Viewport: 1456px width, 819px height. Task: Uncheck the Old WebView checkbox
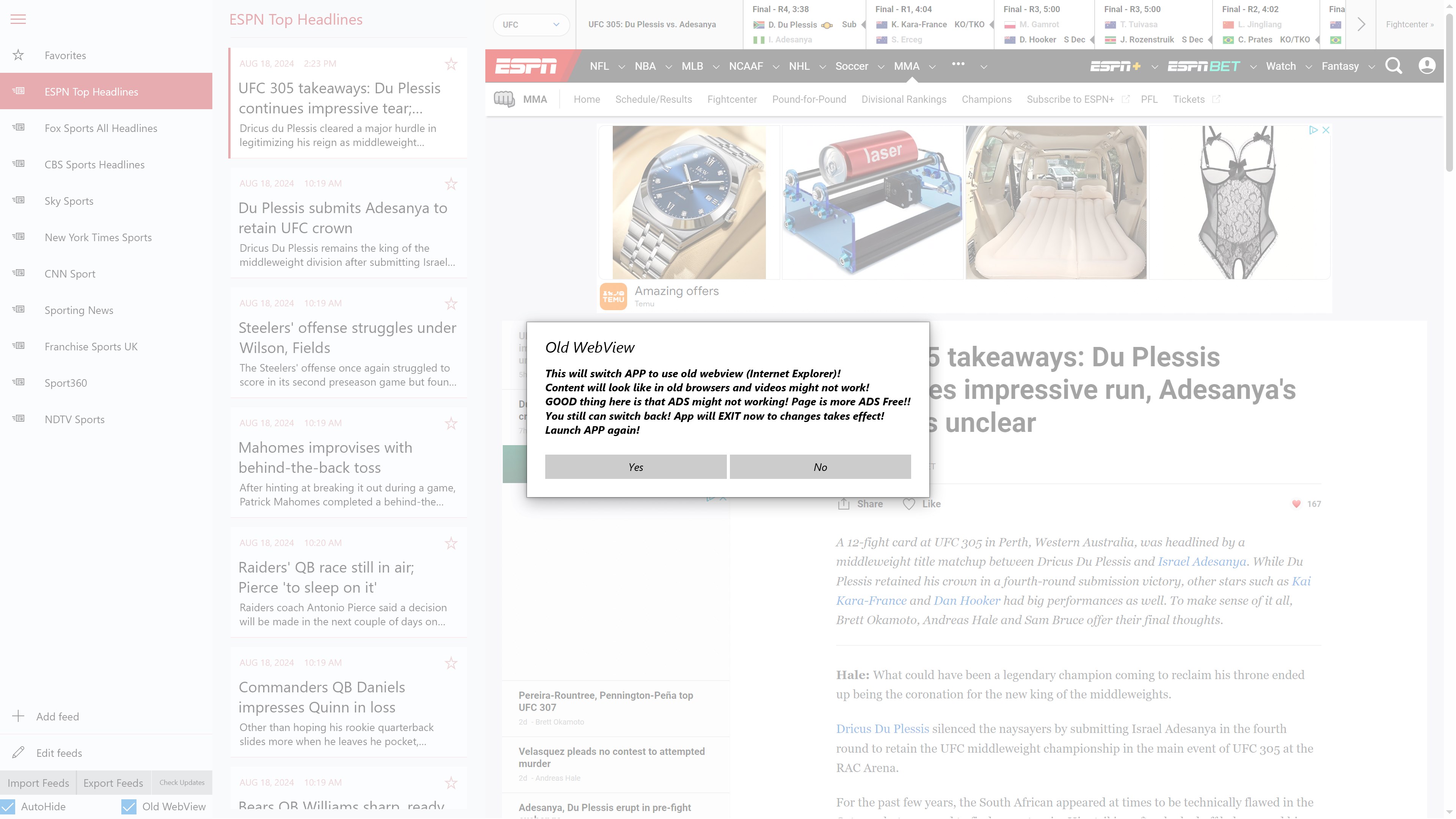(129, 806)
